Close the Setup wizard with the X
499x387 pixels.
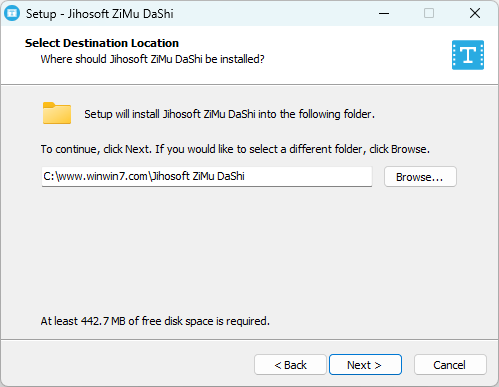475,13
